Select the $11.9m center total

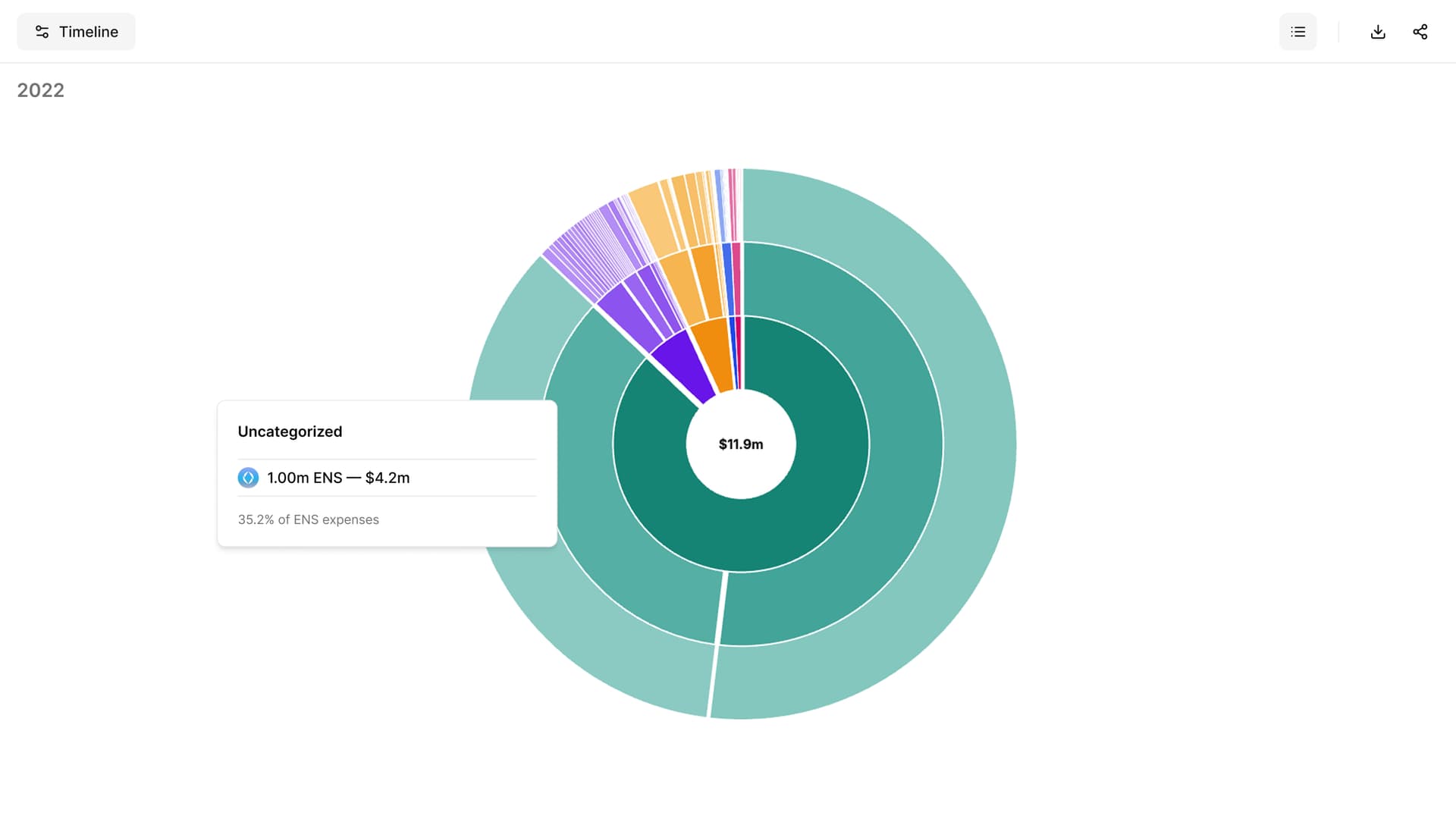(x=741, y=444)
